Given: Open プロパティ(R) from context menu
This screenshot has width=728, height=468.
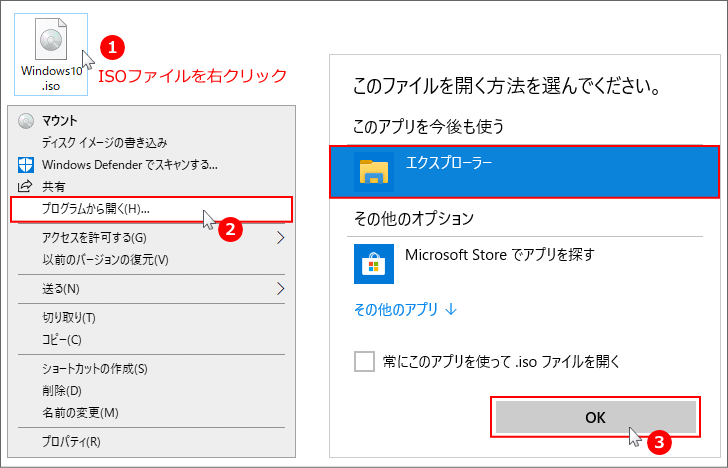Looking at the screenshot, I should (x=152, y=442).
